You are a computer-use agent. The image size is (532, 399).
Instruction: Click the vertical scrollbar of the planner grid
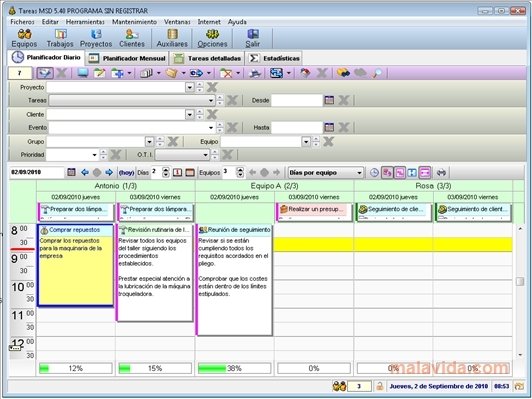click(x=520, y=292)
